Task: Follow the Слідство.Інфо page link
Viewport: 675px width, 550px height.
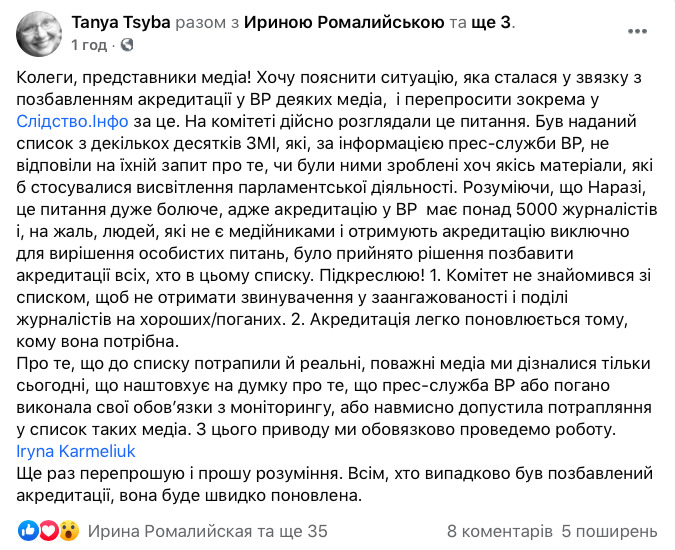Action: (x=72, y=122)
